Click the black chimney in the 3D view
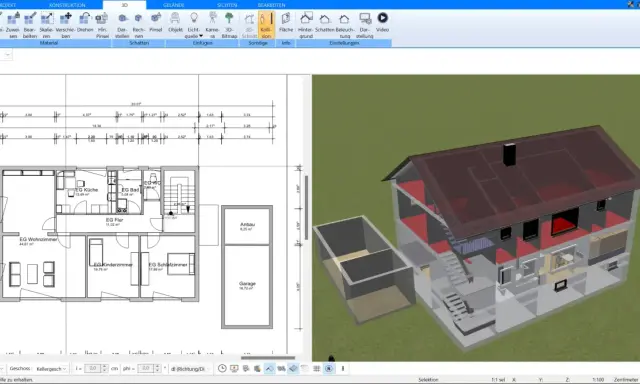The height and width of the screenshot is (384, 640). [x=509, y=154]
